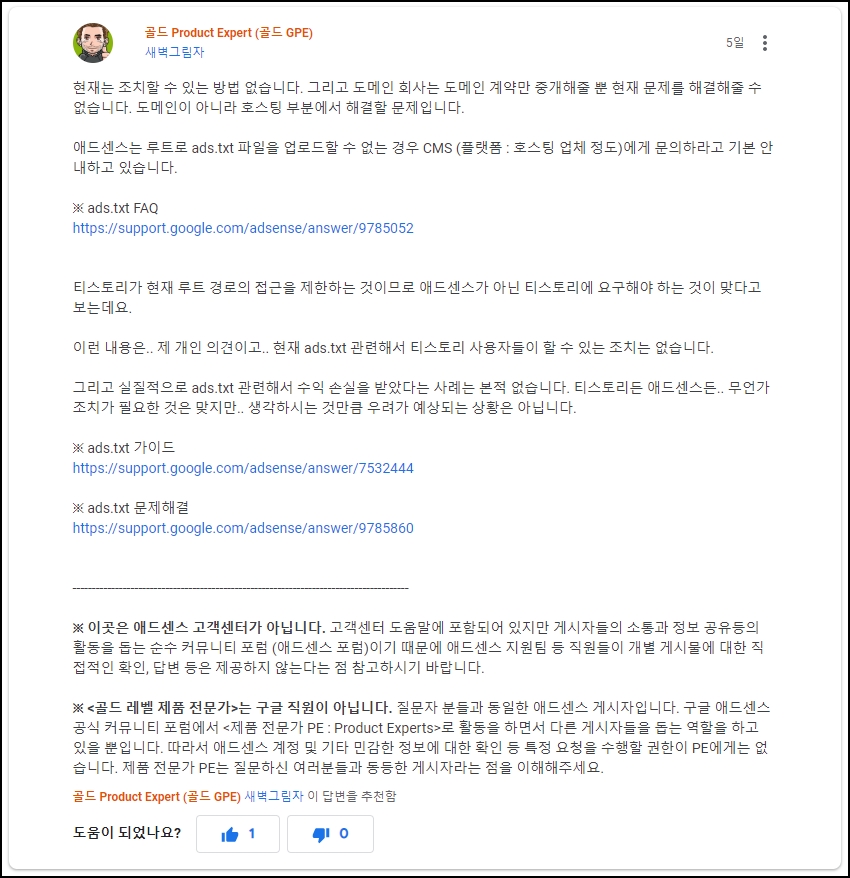Click the ※ ads.txt 문제해결 heading text
This screenshot has width=850, height=878.
(x=130, y=508)
